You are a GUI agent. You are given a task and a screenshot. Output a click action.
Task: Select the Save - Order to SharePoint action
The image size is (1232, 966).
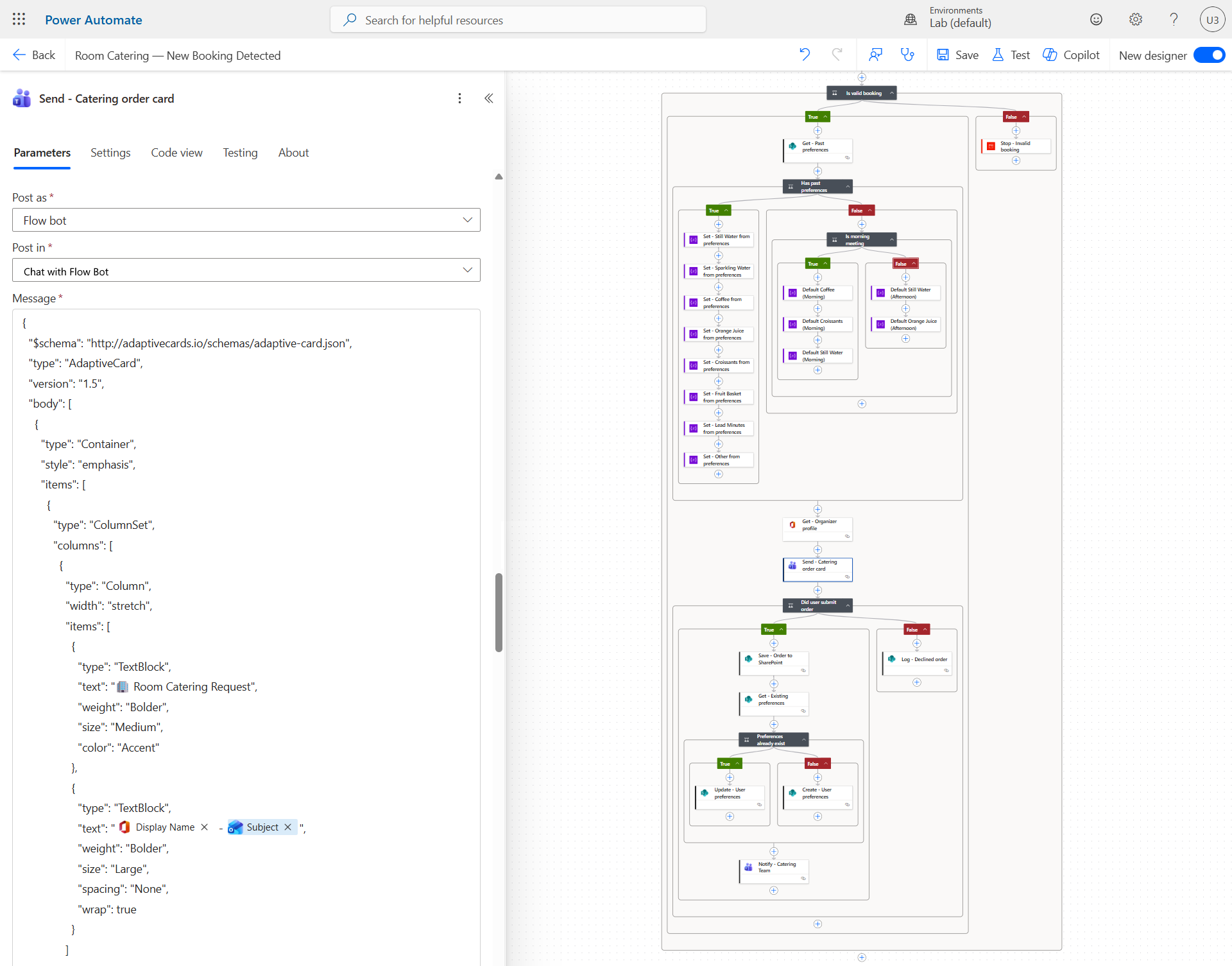point(774,662)
